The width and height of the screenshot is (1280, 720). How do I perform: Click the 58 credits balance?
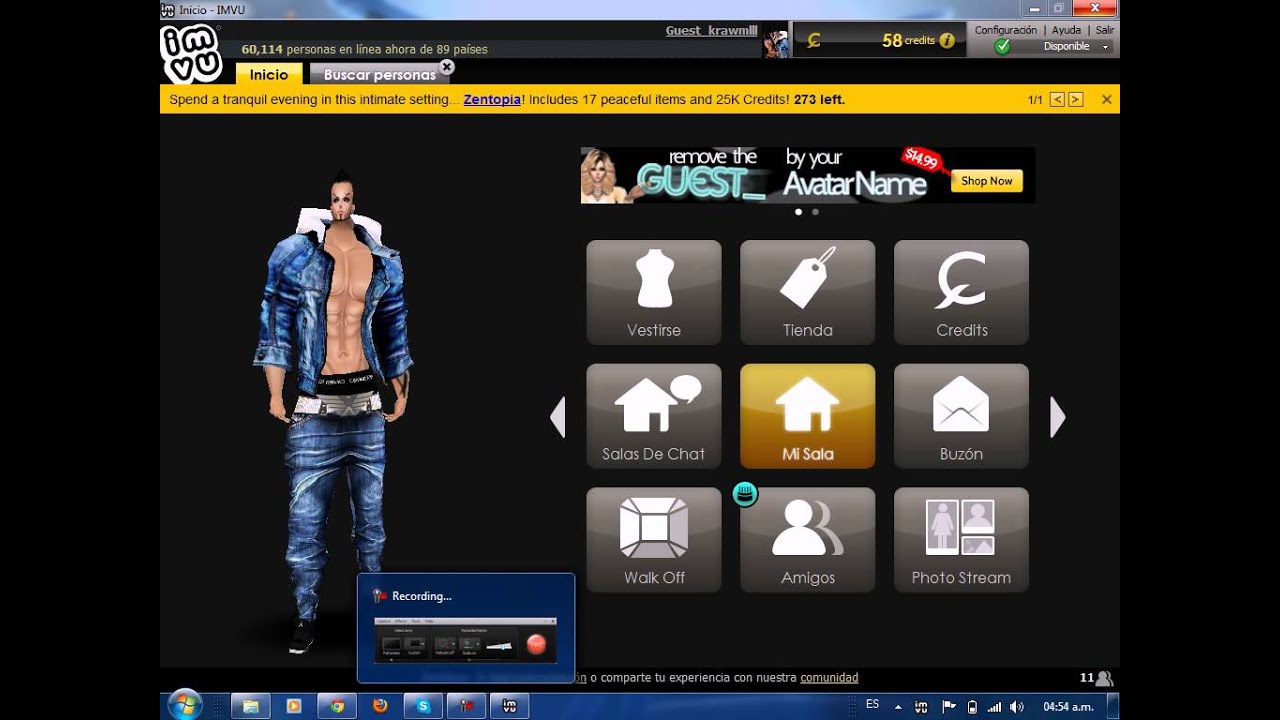[x=908, y=41]
